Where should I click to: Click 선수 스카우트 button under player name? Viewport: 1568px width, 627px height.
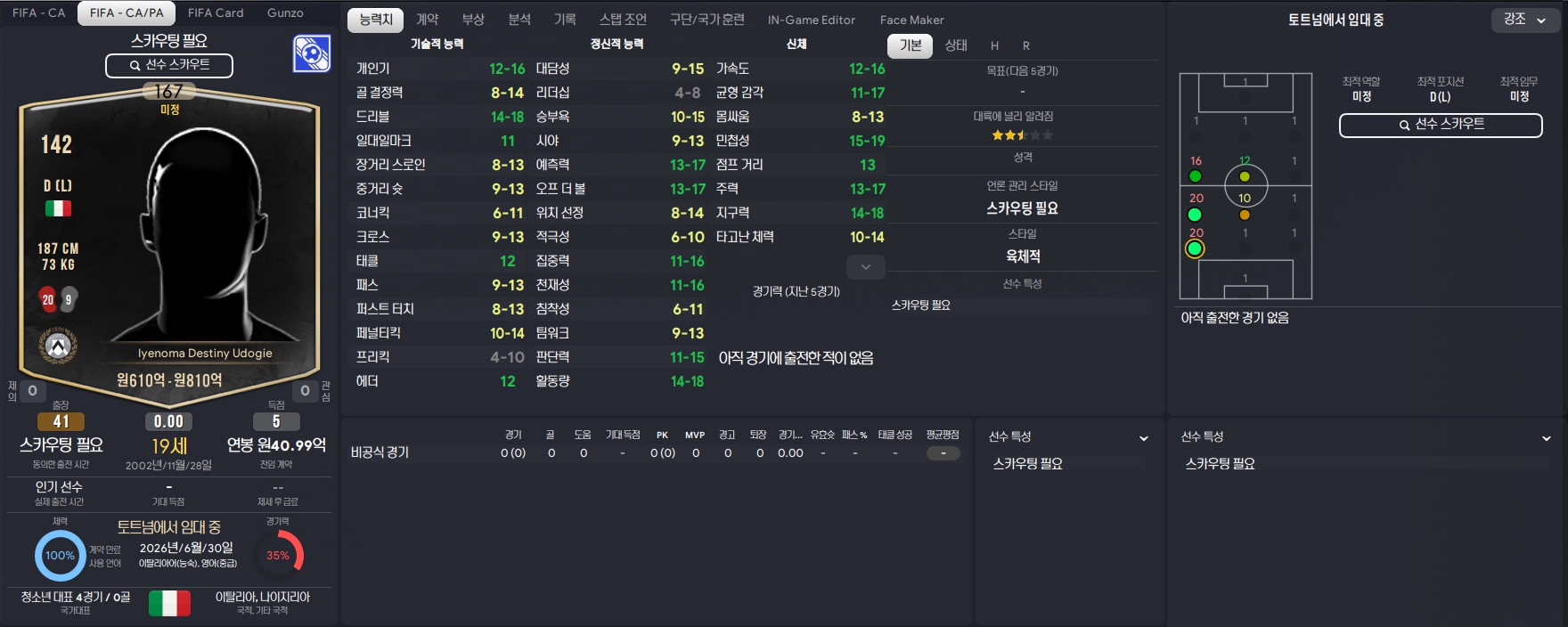[x=169, y=65]
